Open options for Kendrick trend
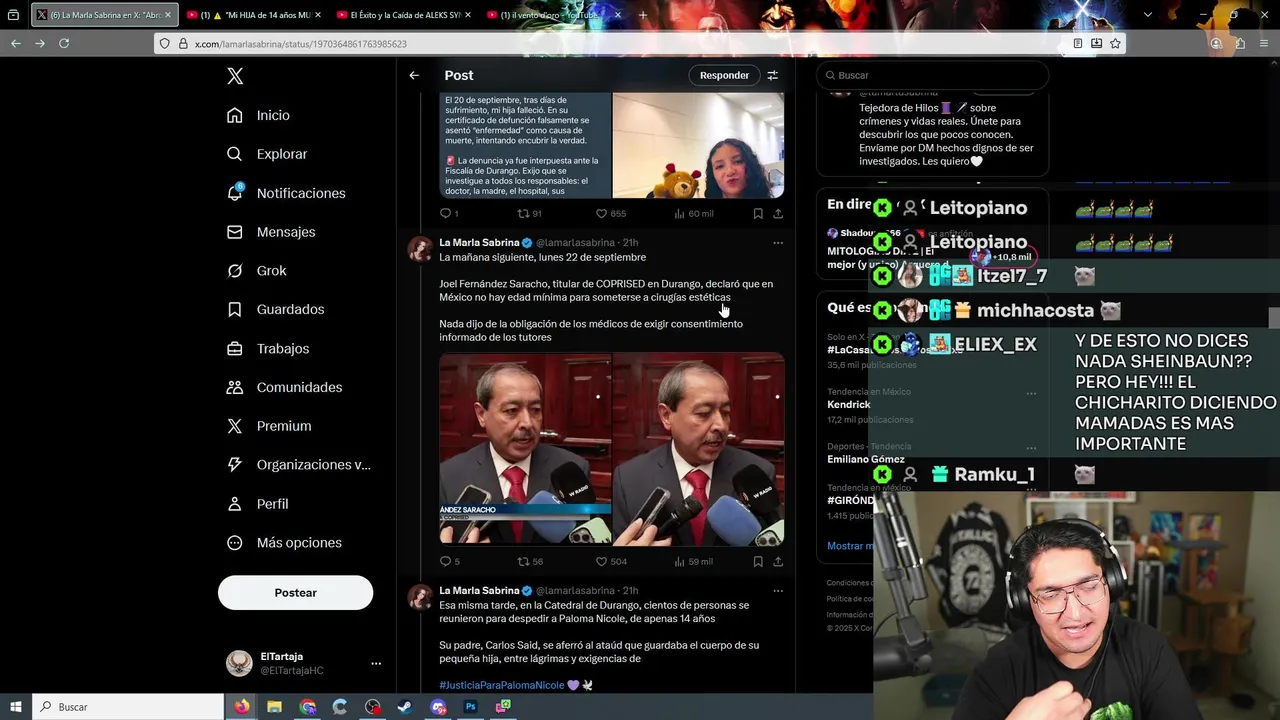The image size is (1280, 720). coord(1031,394)
